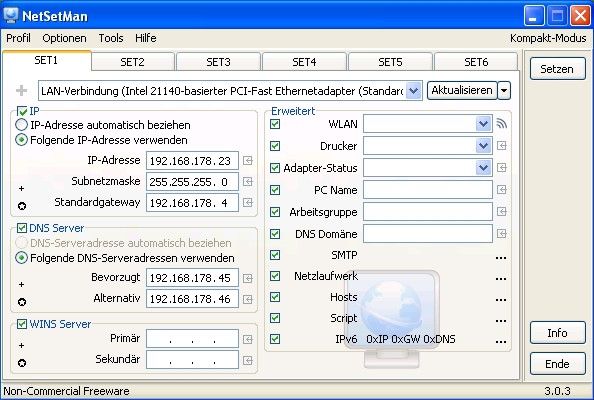Open Script settings via its three dots
594x400 pixels.
(x=501, y=321)
